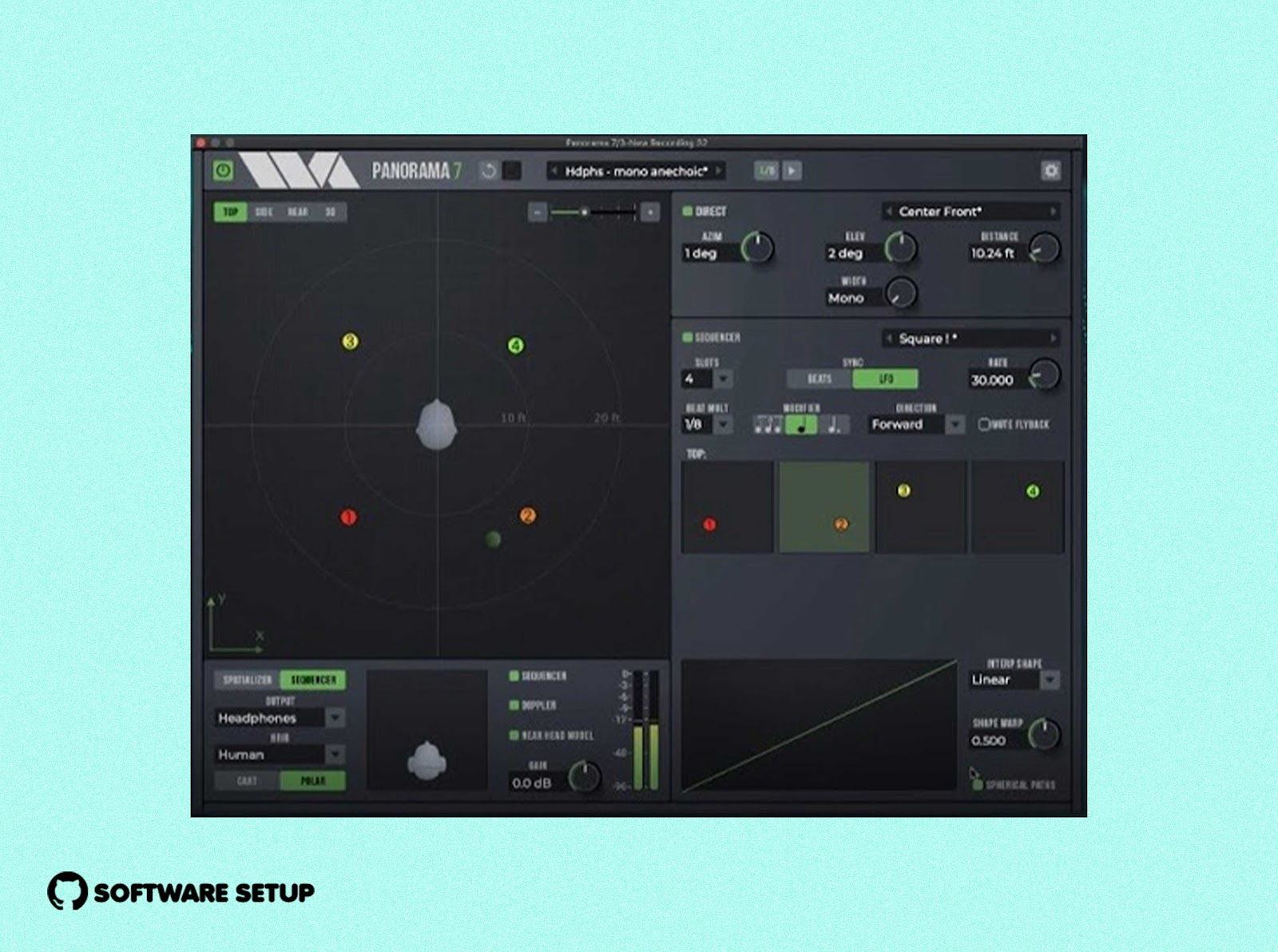Click the A/B compare button
Image resolution: width=1278 pixels, height=952 pixels.
tap(766, 171)
